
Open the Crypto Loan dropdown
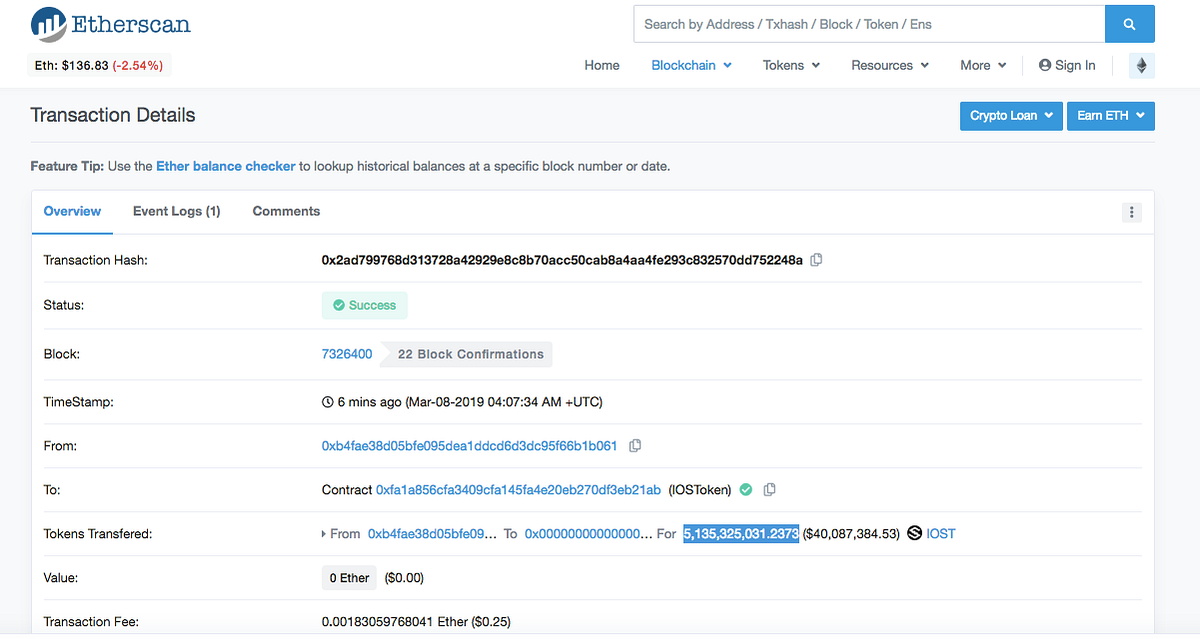pyautogui.click(x=1010, y=115)
